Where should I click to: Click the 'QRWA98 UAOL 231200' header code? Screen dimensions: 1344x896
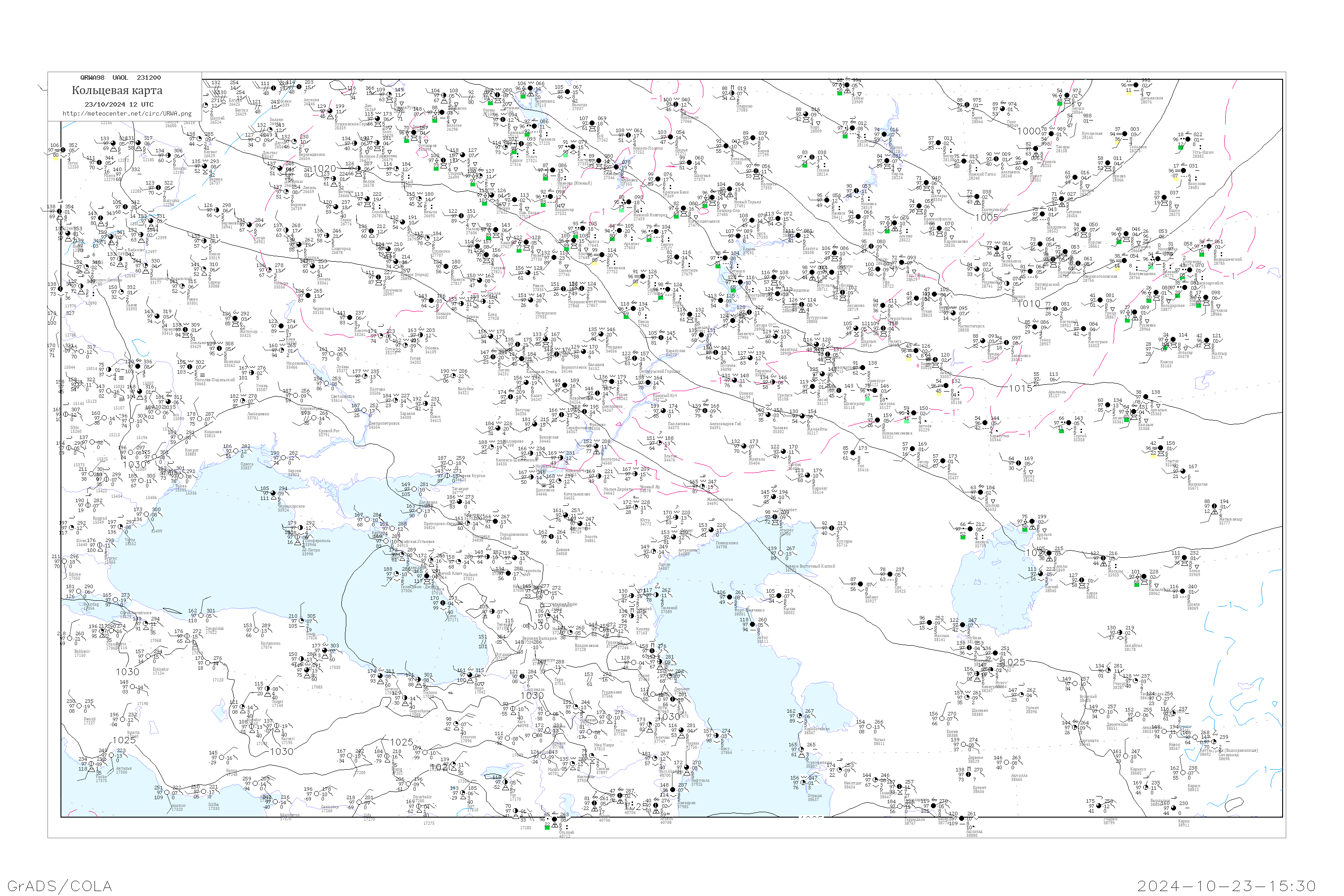(120, 78)
